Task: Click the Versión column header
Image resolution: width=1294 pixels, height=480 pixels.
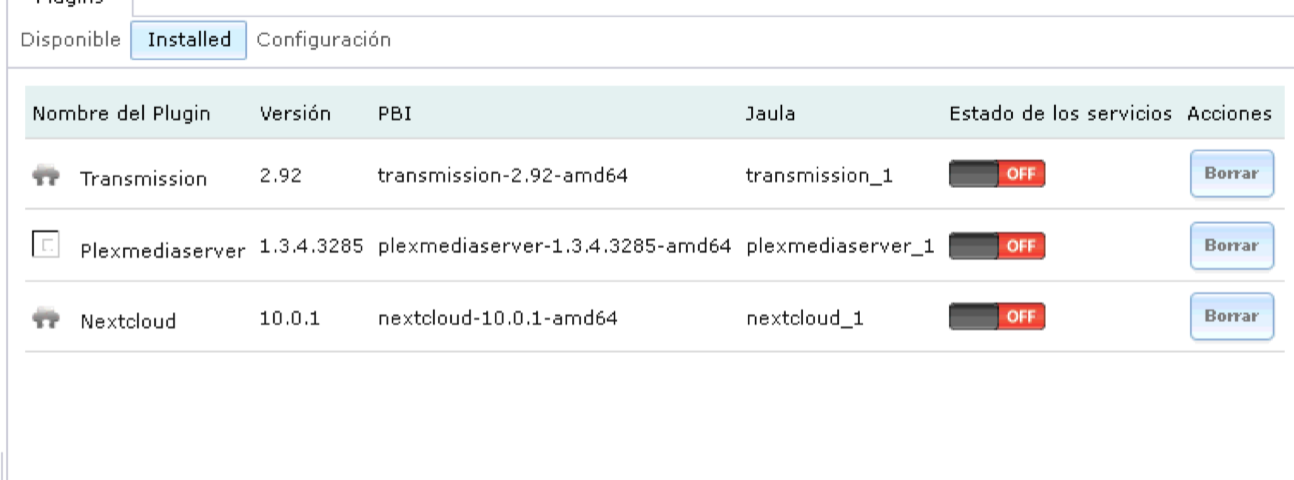Action: pyautogui.click(x=295, y=113)
